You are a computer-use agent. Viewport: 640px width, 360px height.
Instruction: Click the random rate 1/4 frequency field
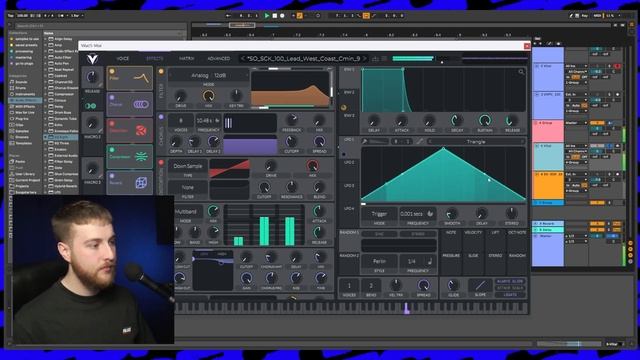[x=418, y=261]
